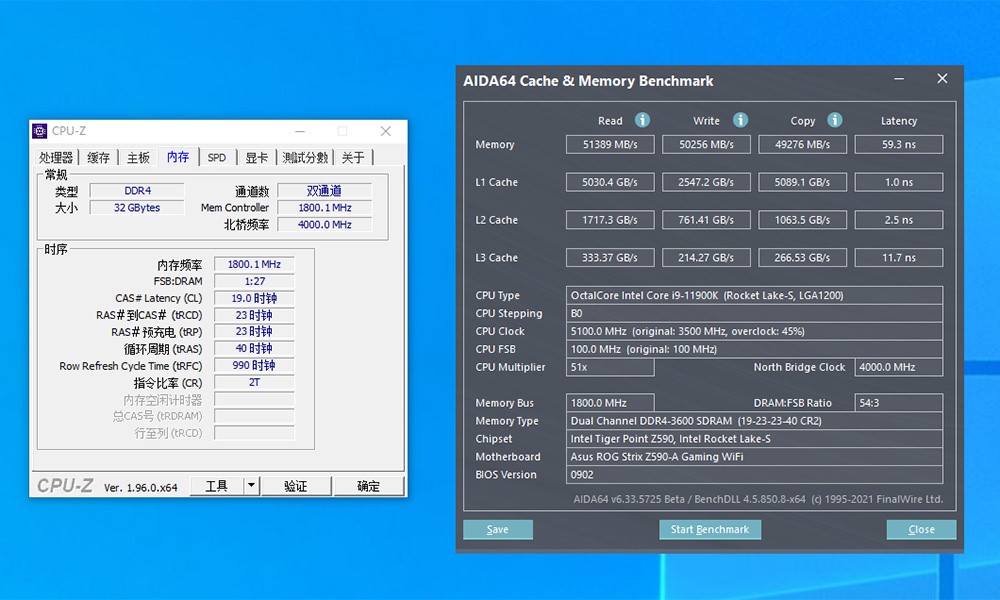Switch to the 缓存 tab
Image resolution: width=1000 pixels, height=600 pixels.
98,157
